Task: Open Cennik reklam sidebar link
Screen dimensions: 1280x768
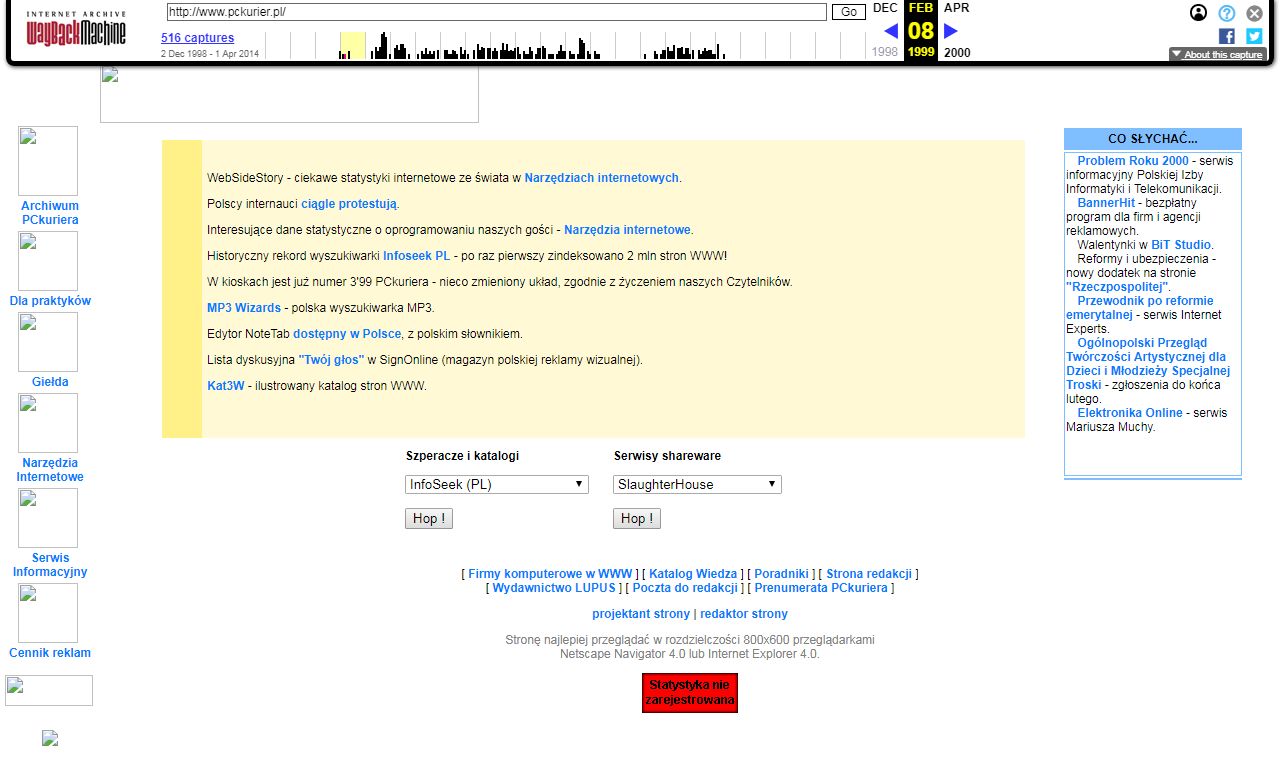Action: click(50, 653)
